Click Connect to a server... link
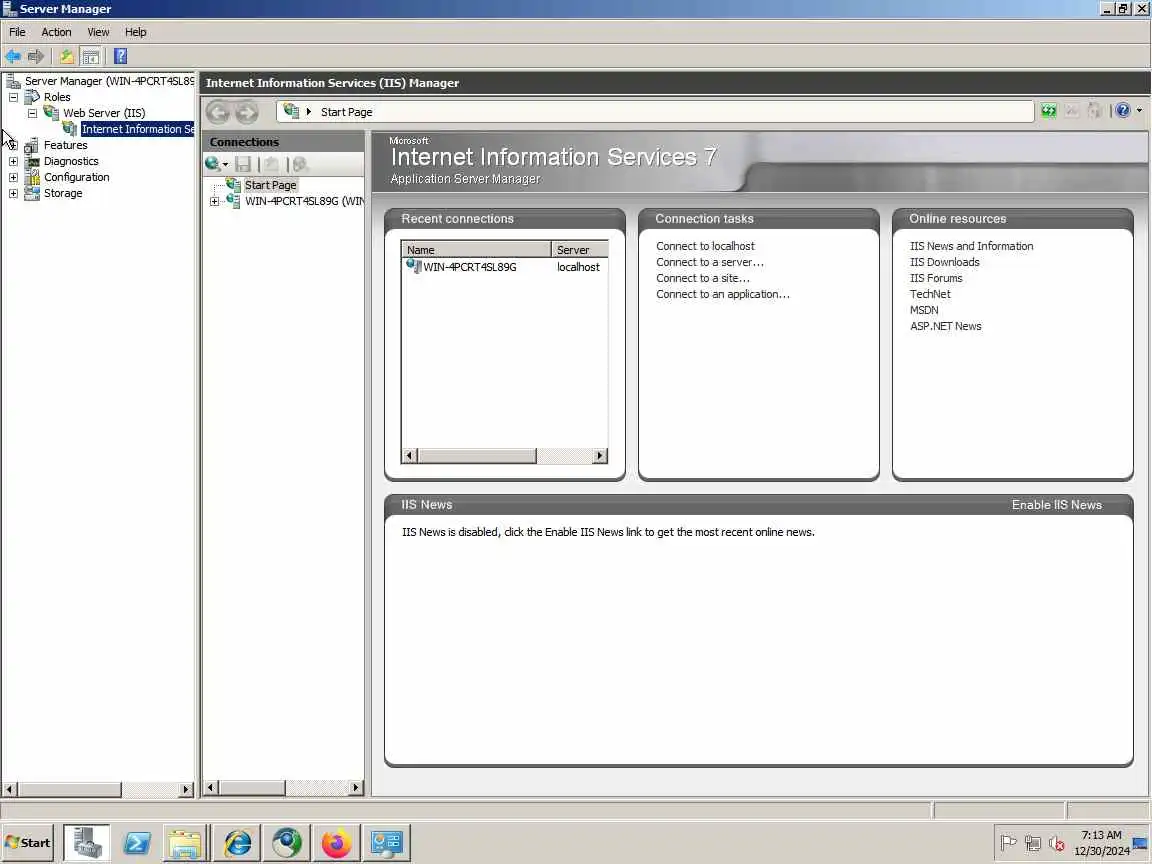Image resolution: width=1152 pixels, height=864 pixels. coord(710,262)
